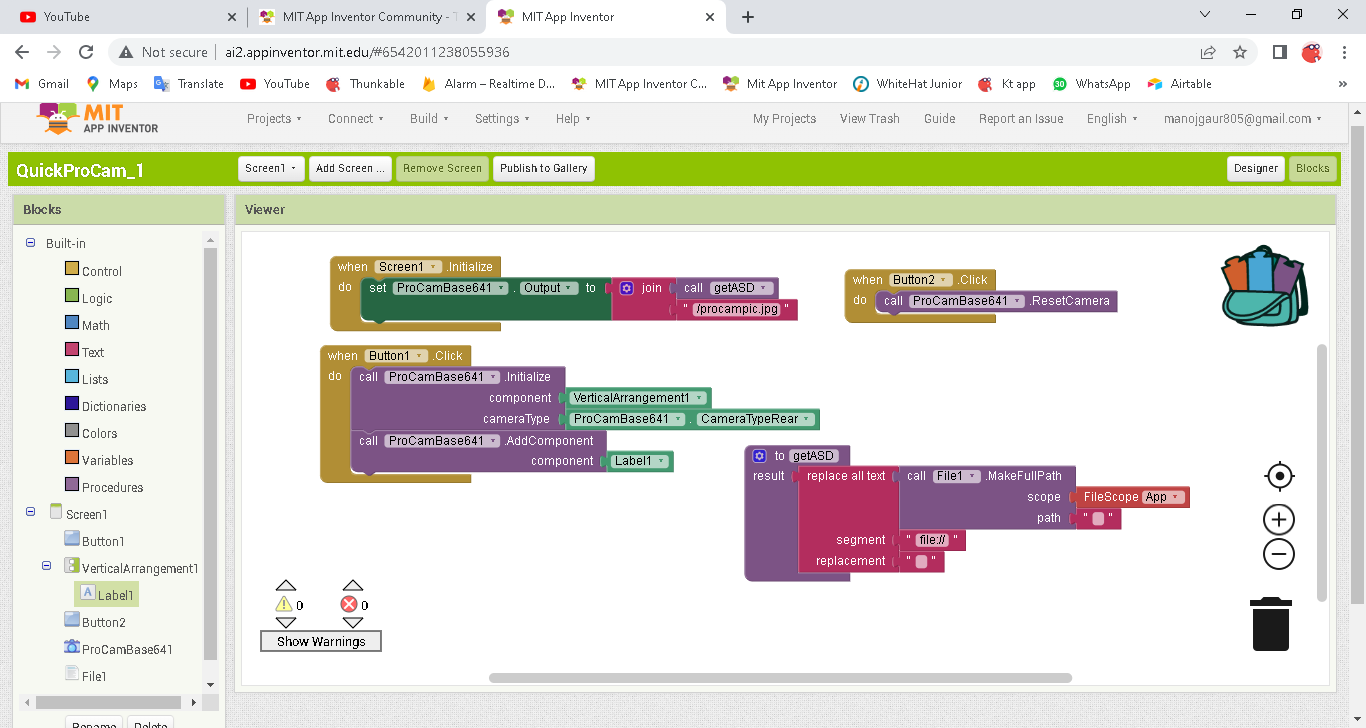Click the trash can icon
This screenshot has width=1366, height=728.
pyautogui.click(x=1271, y=624)
